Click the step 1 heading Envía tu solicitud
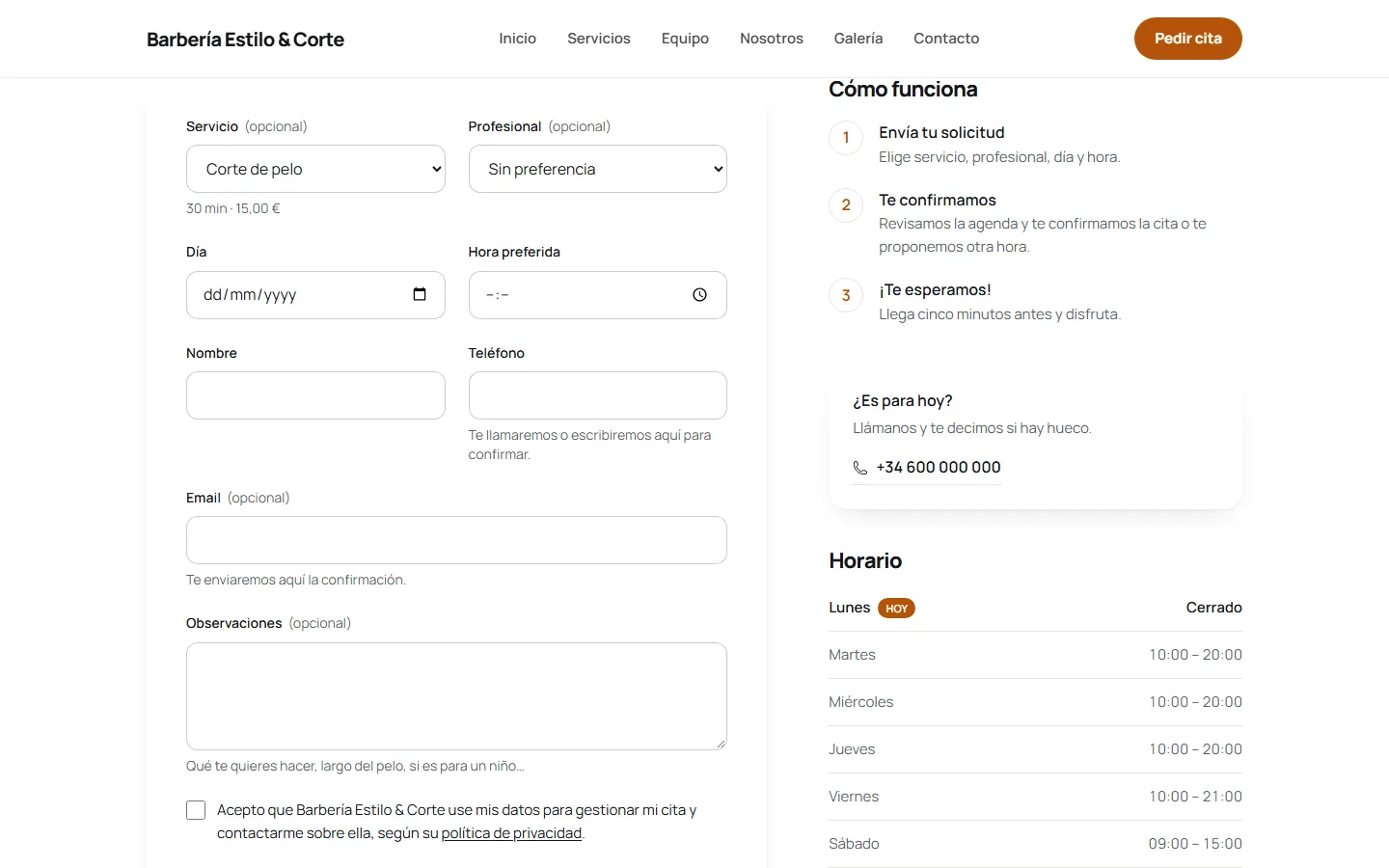Screen dimensions: 1389x868 941,133
